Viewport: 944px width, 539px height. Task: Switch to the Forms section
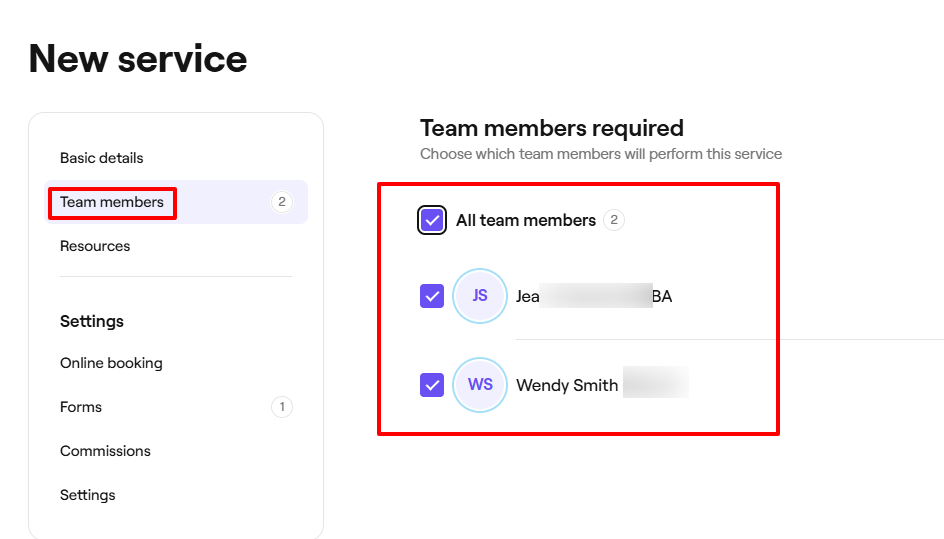[x=81, y=407]
